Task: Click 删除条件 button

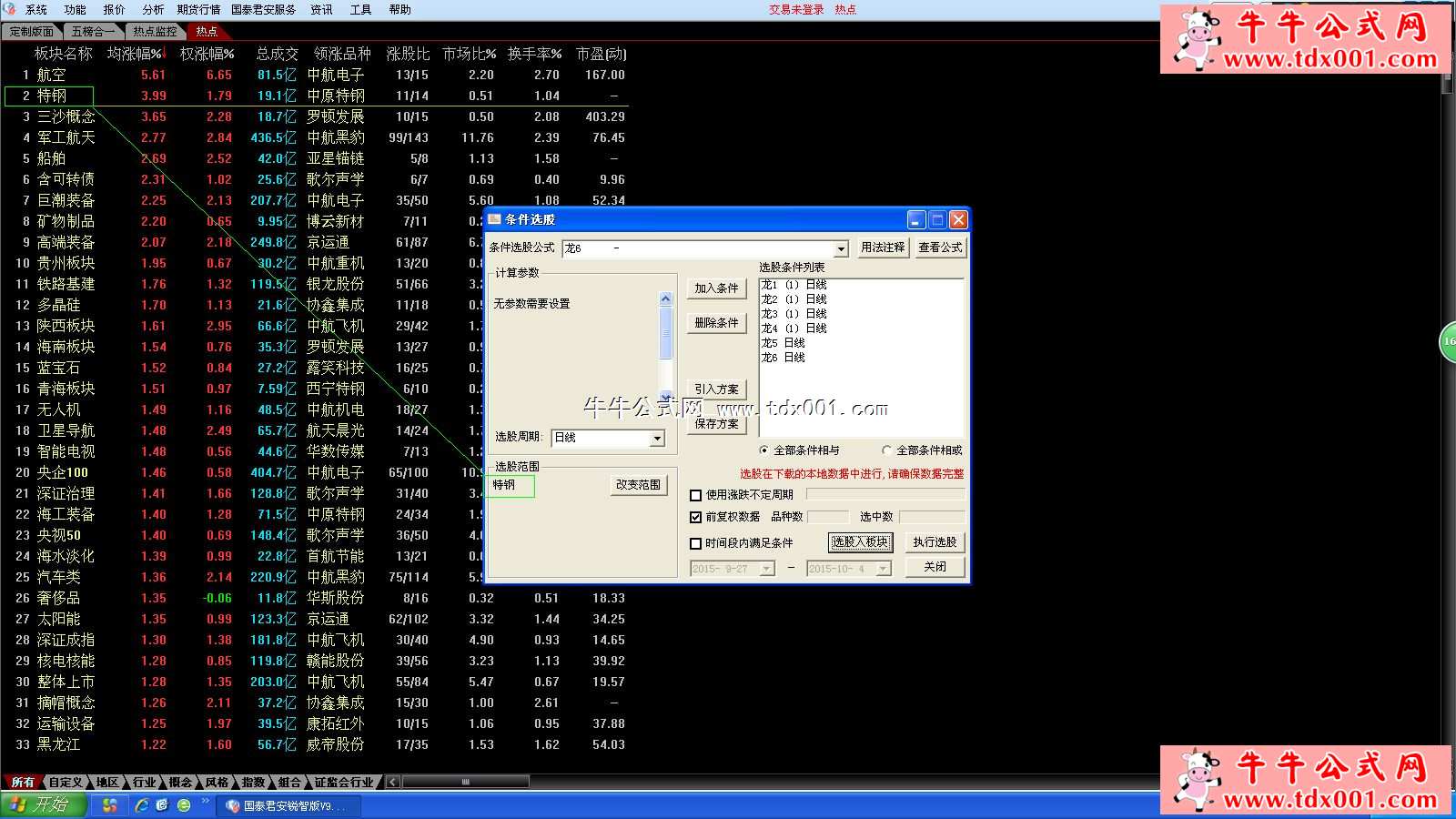Action: click(716, 323)
